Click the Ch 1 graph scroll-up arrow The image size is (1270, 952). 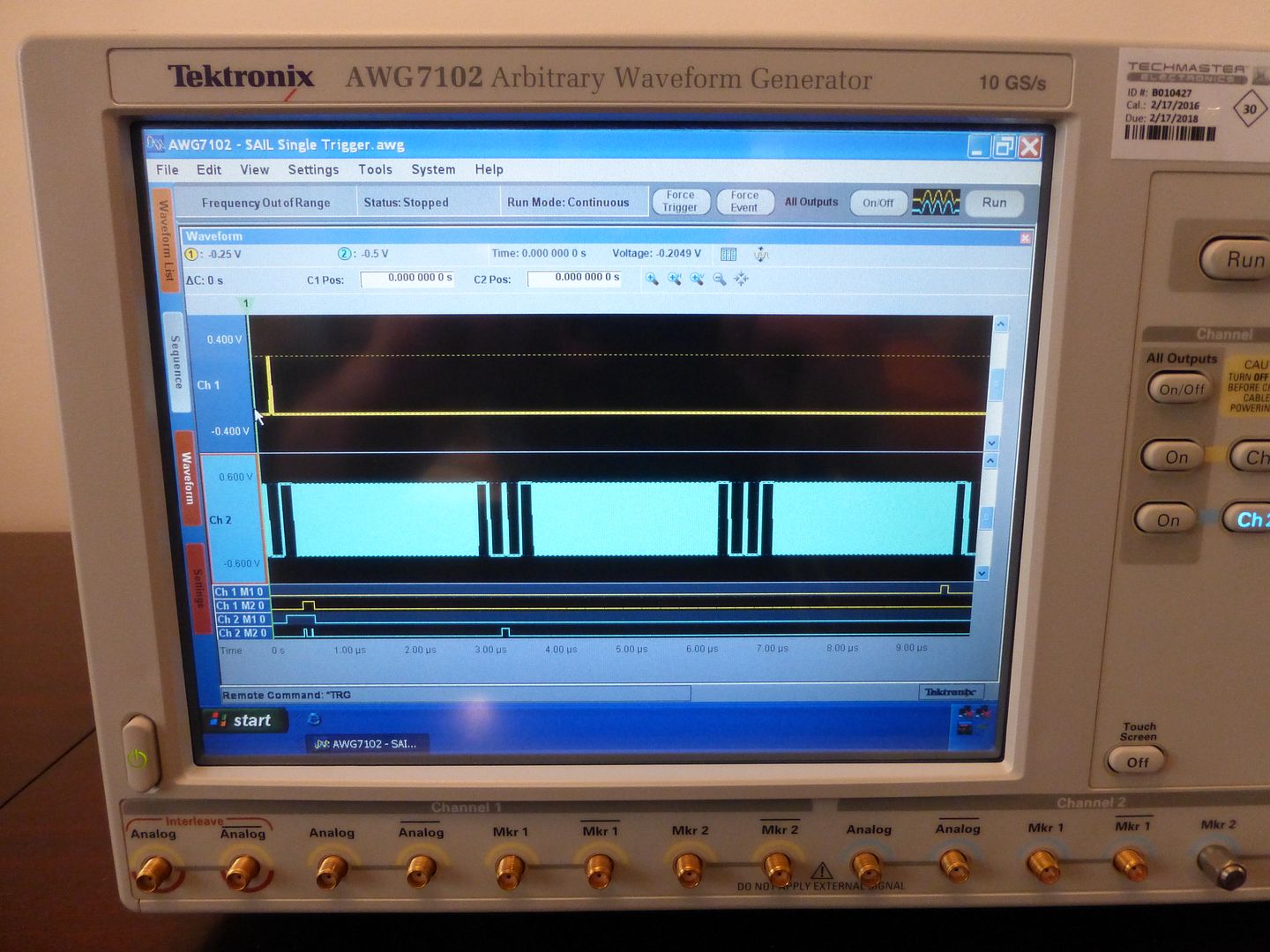point(1000,325)
